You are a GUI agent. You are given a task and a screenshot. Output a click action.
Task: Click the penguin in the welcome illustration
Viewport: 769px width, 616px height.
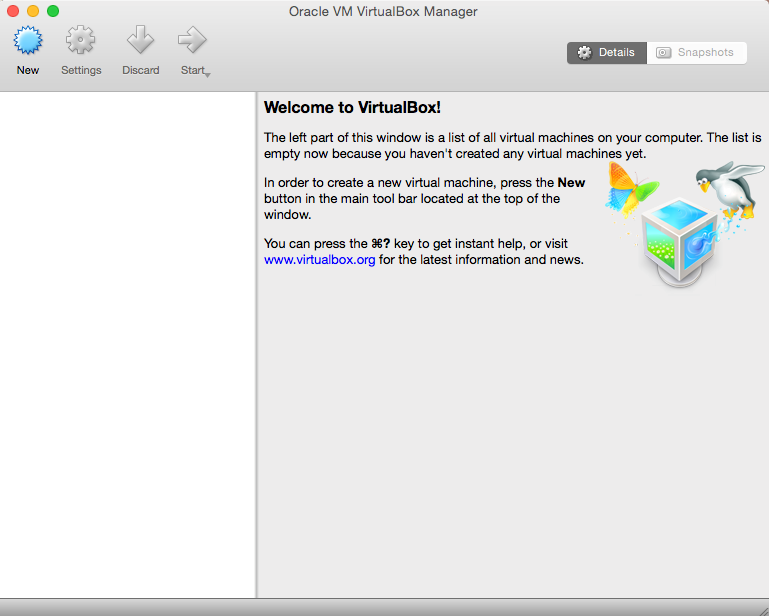(x=728, y=188)
